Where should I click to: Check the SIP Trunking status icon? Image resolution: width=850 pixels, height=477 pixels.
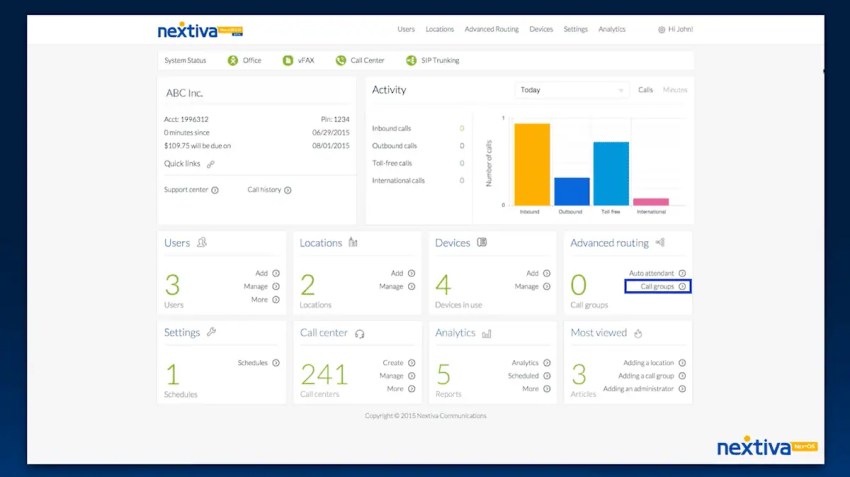click(411, 60)
